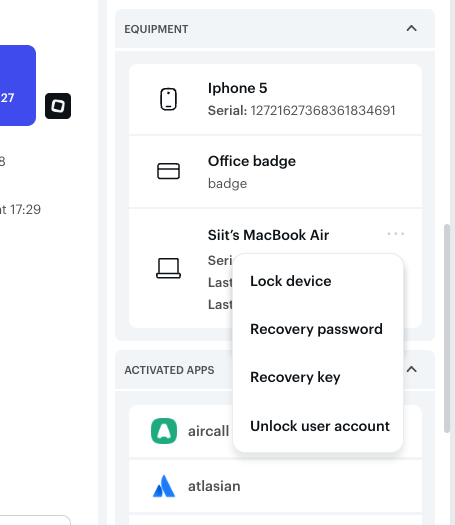Viewport: 455px width, 525px height.
Task: Collapse the Activated Apps section chevron
Action: [411, 369]
